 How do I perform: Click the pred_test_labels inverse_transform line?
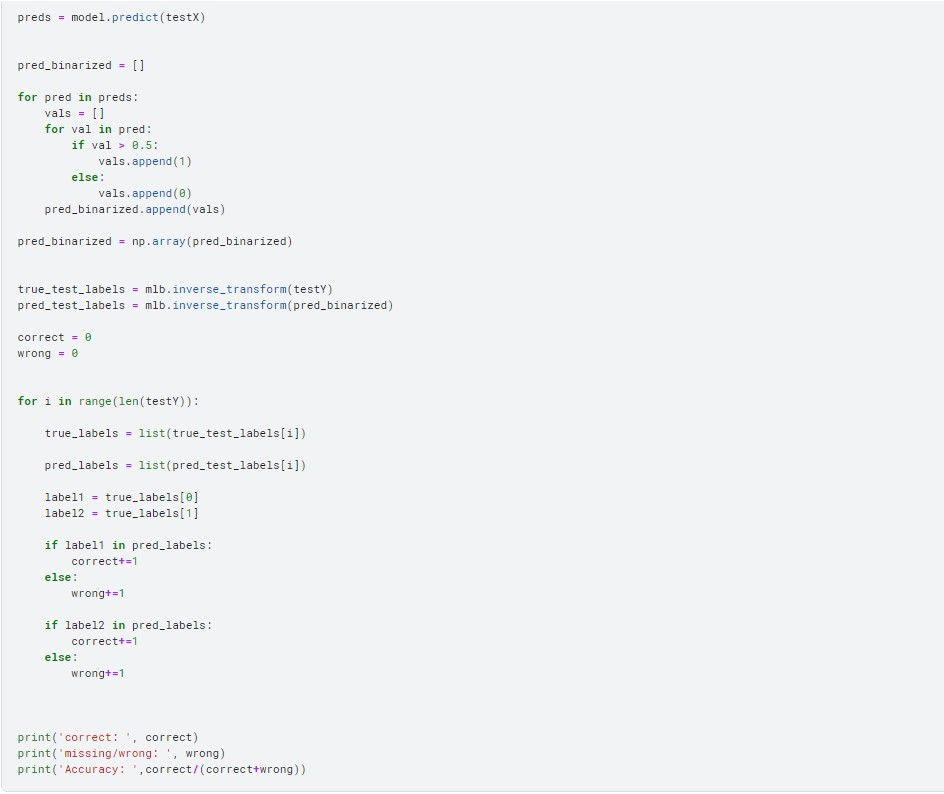(205, 305)
